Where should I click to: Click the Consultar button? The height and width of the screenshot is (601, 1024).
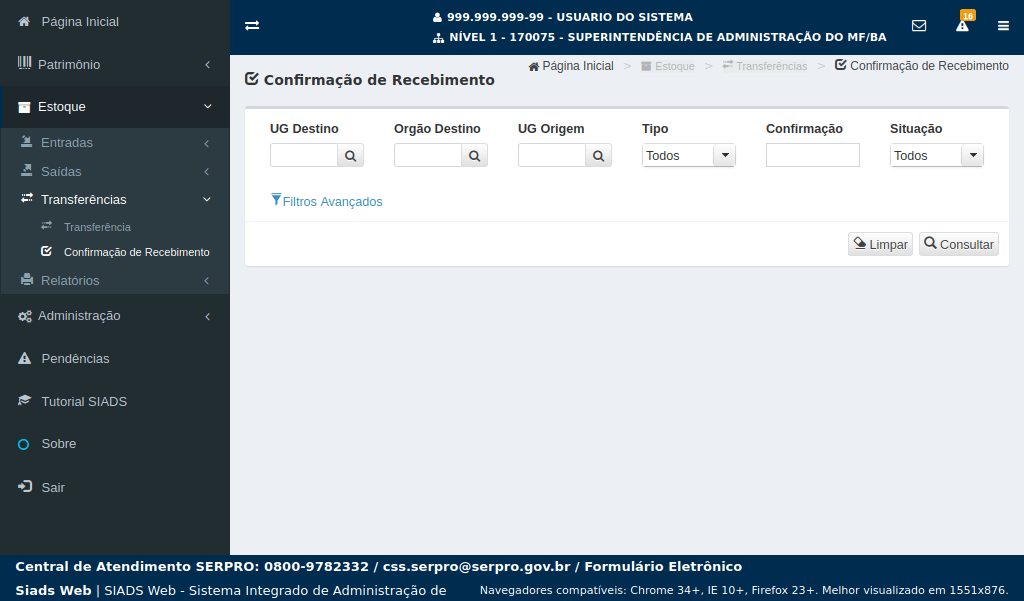coord(959,244)
